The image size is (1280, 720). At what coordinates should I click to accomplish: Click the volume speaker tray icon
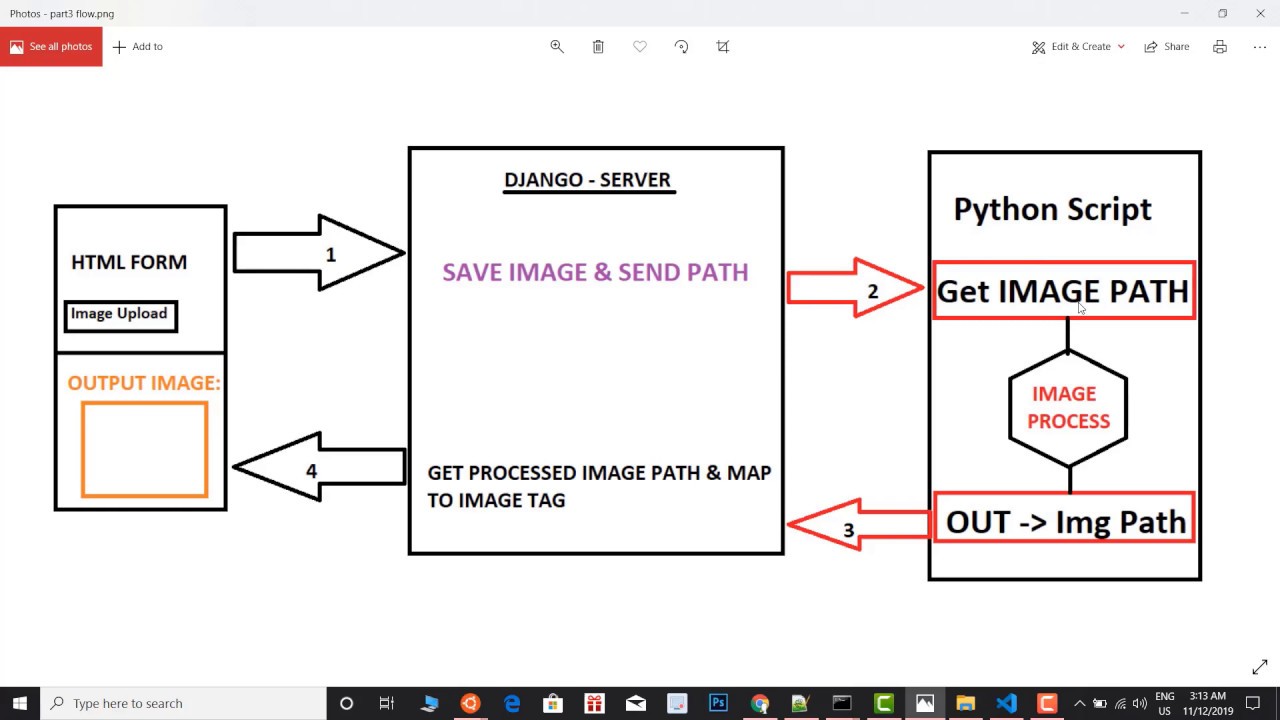[x=1140, y=703]
